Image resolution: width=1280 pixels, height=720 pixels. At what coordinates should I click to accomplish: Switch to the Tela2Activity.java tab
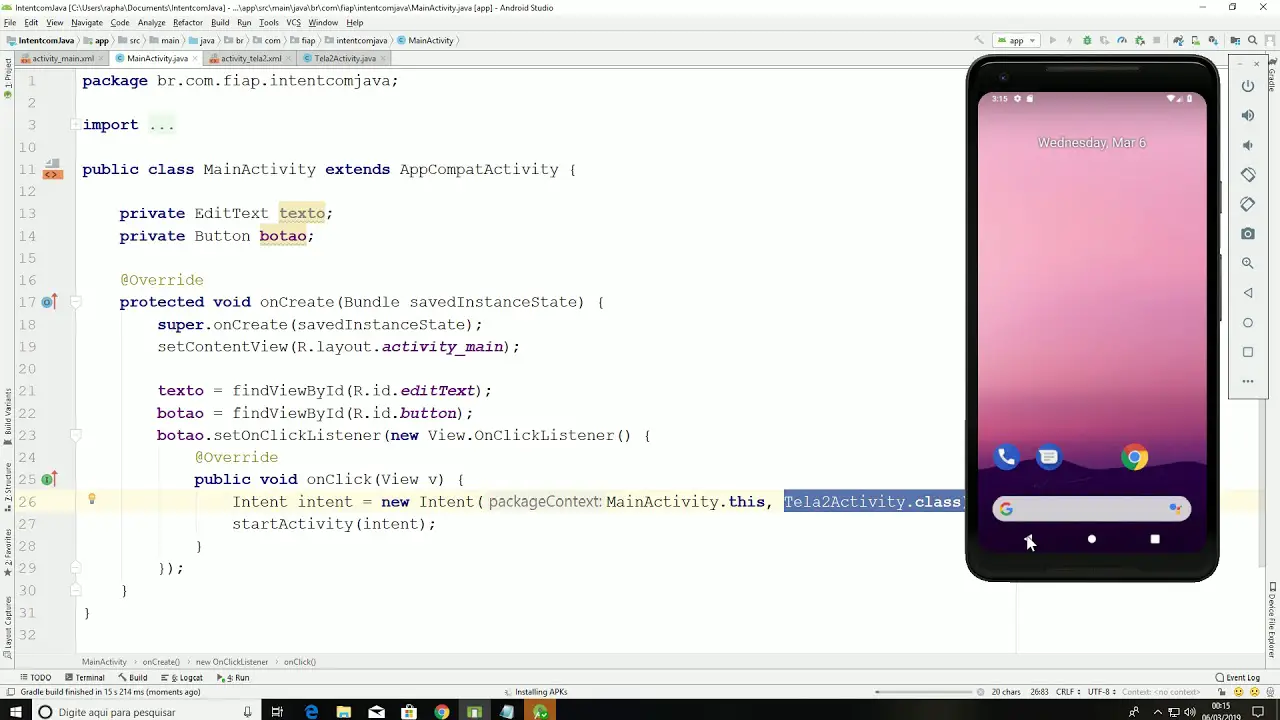click(x=344, y=58)
